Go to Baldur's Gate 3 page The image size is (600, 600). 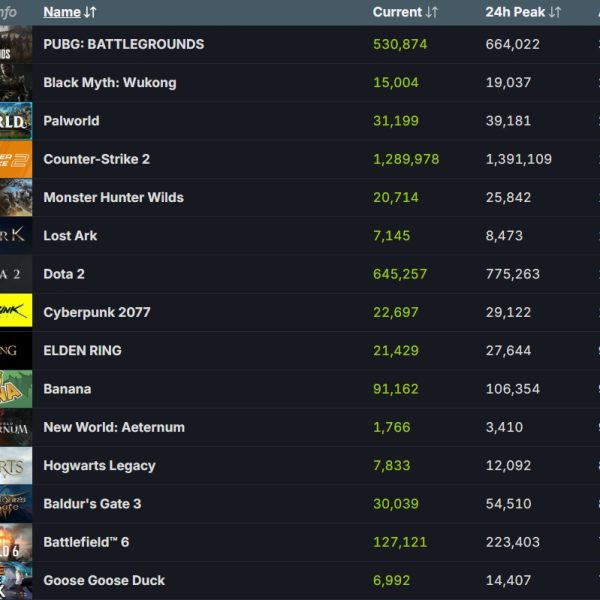point(92,504)
